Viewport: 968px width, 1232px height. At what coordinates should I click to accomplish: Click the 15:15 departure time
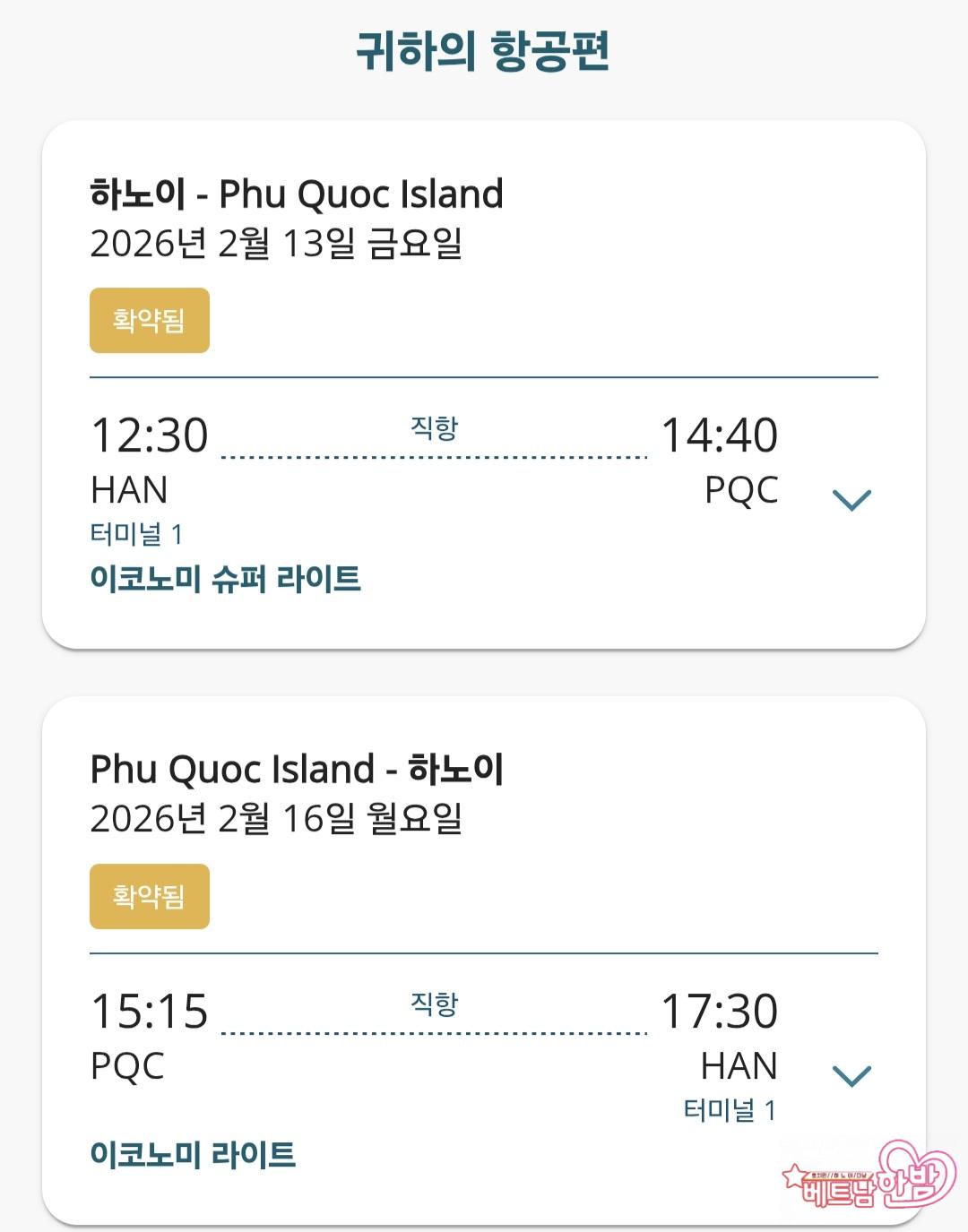click(x=150, y=1012)
